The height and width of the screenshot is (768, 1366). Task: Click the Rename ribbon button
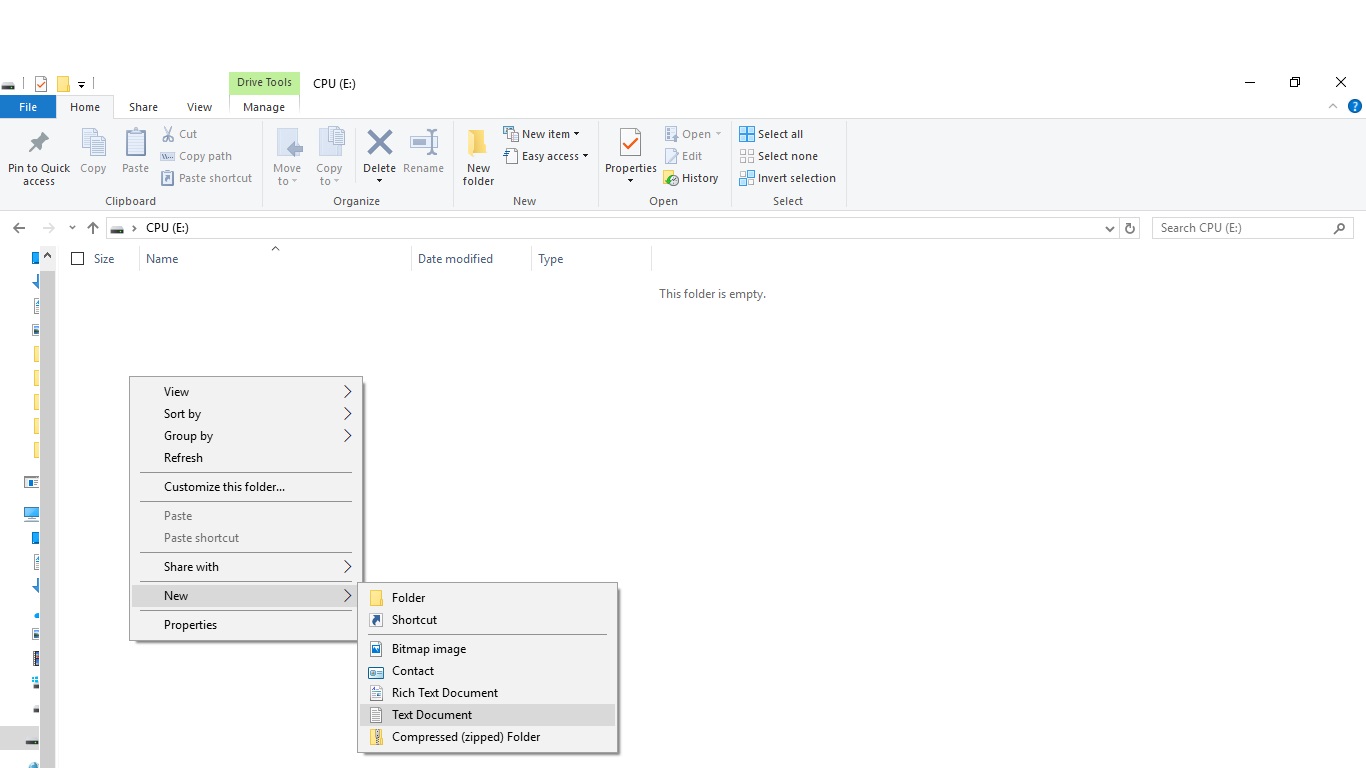(423, 152)
